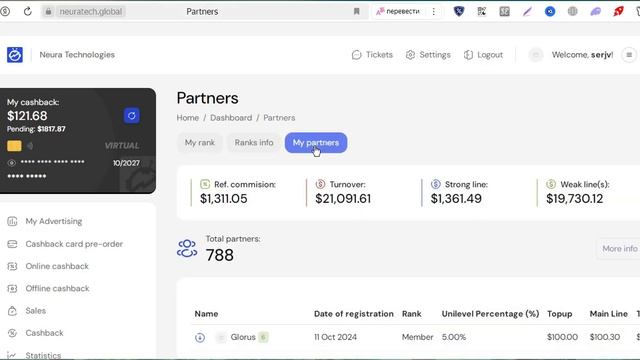This screenshot has height=360, width=640.
Task: Click the Turnover dollar icon
Action: point(320,184)
